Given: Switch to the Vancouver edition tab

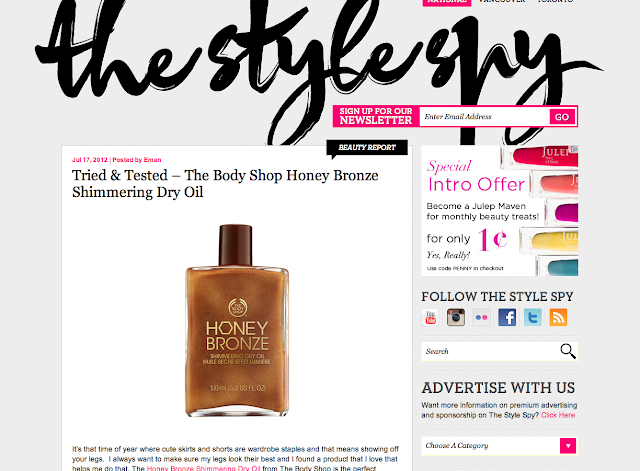Looking at the screenshot, I should tap(502, 2).
